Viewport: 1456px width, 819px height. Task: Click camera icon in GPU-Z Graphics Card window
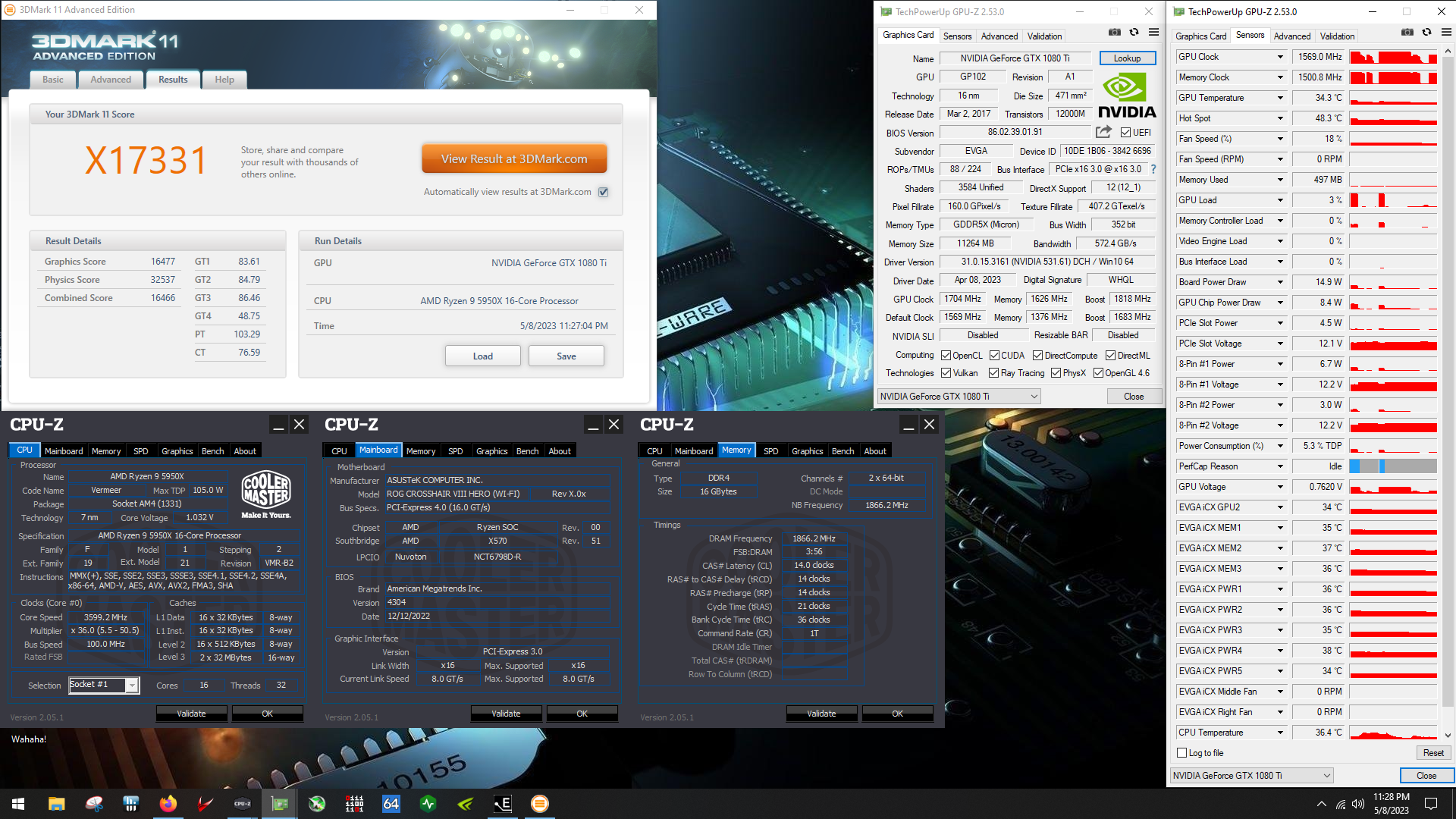coord(1115,33)
